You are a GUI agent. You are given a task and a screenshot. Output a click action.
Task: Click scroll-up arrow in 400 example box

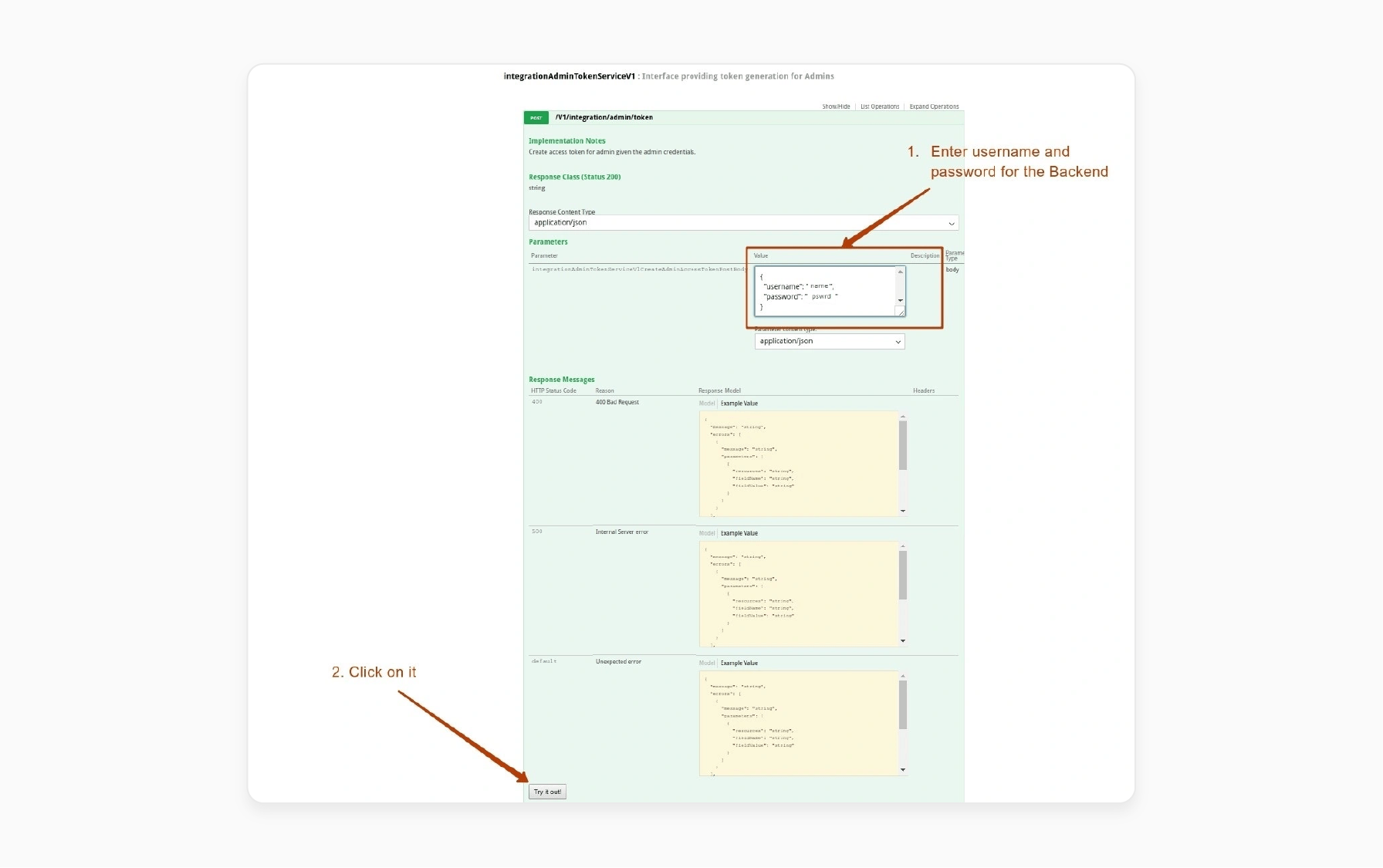click(902, 417)
